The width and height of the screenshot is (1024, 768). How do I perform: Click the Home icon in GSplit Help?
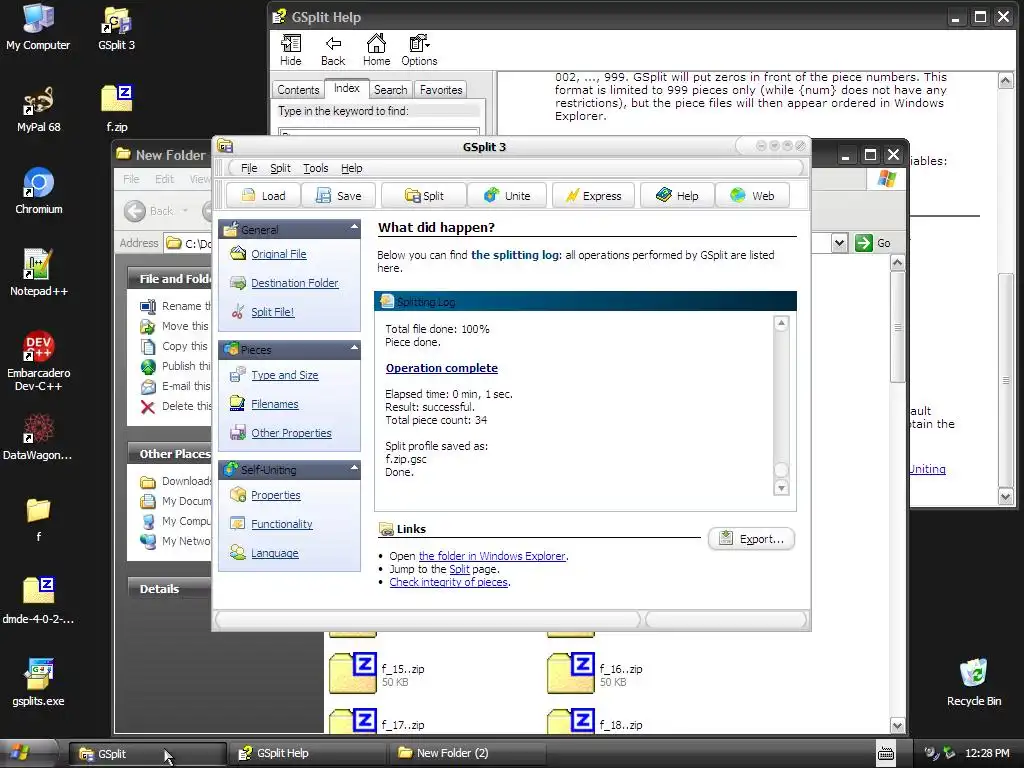point(376,51)
